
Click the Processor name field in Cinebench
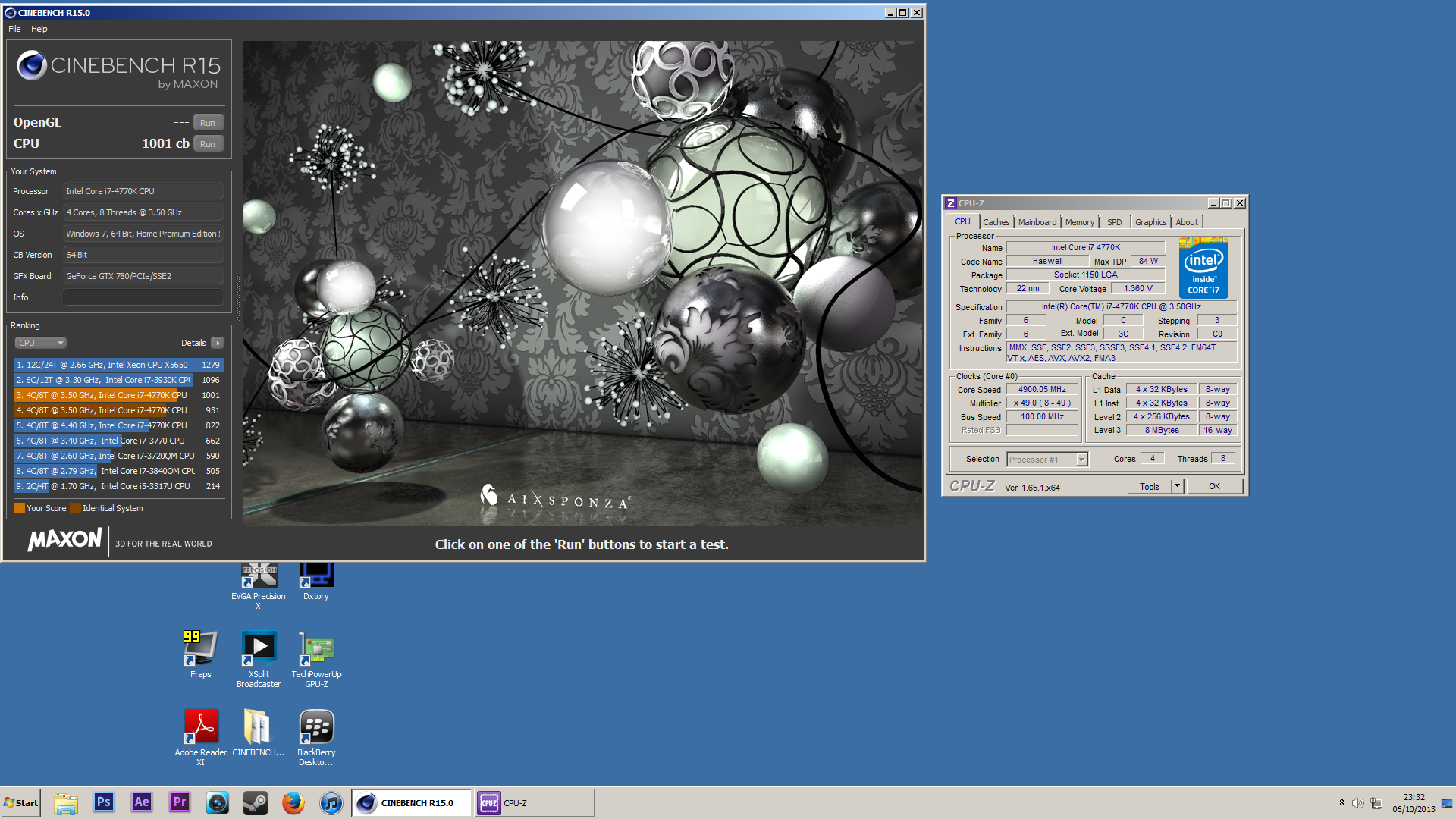pyautogui.click(x=143, y=191)
